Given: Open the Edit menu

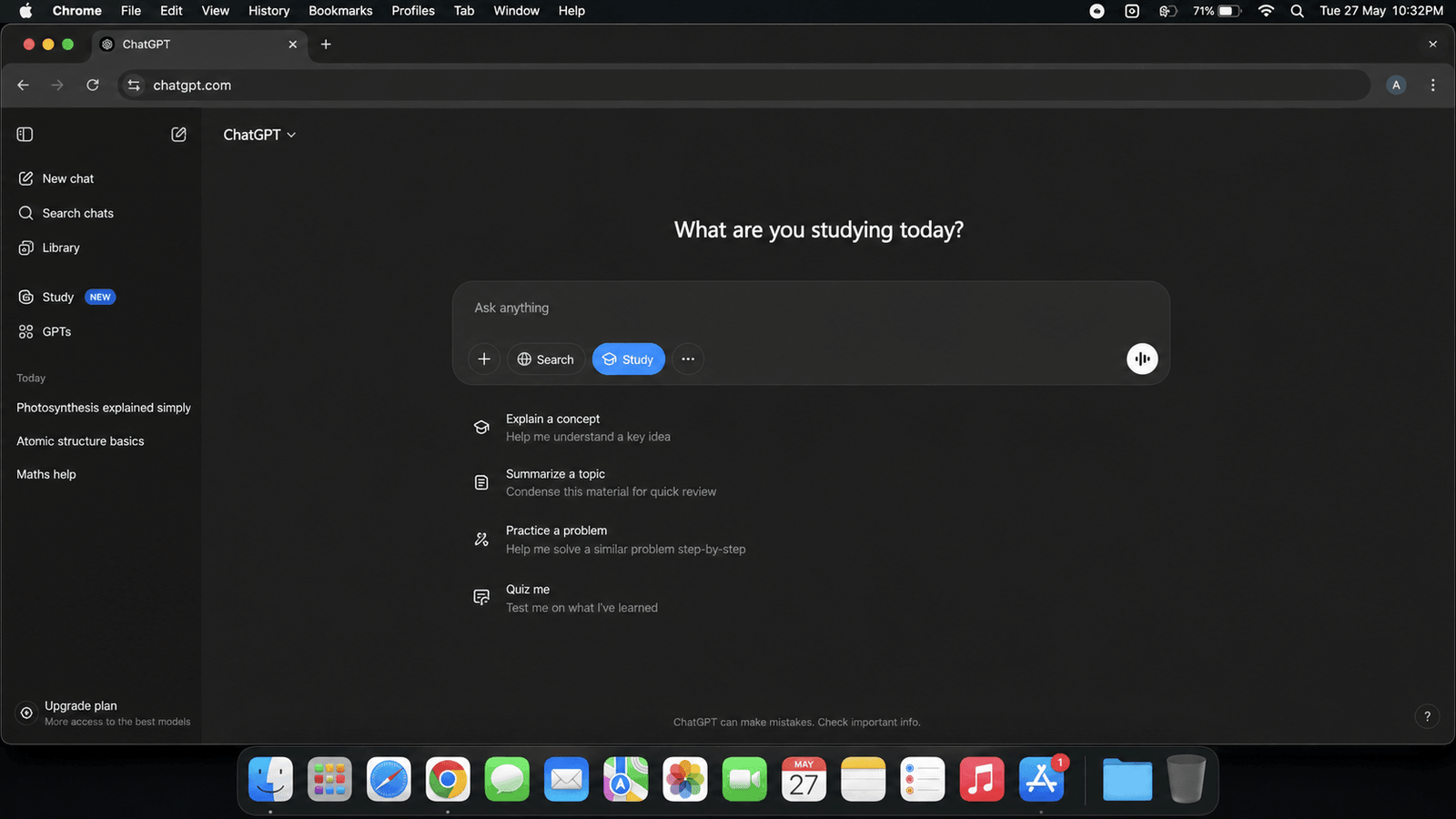Looking at the screenshot, I should coord(171,11).
